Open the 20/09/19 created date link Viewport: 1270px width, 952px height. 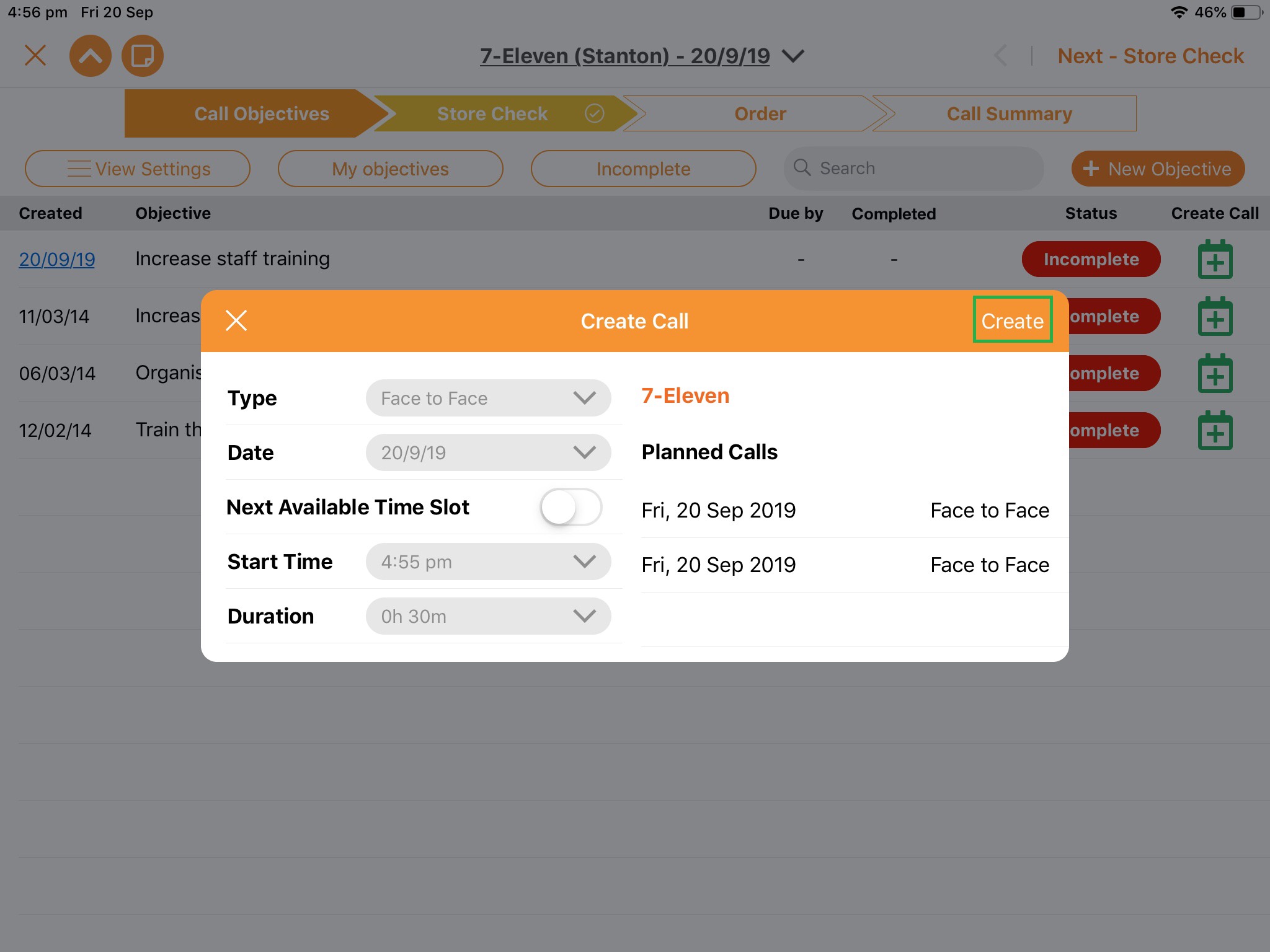click(x=57, y=259)
